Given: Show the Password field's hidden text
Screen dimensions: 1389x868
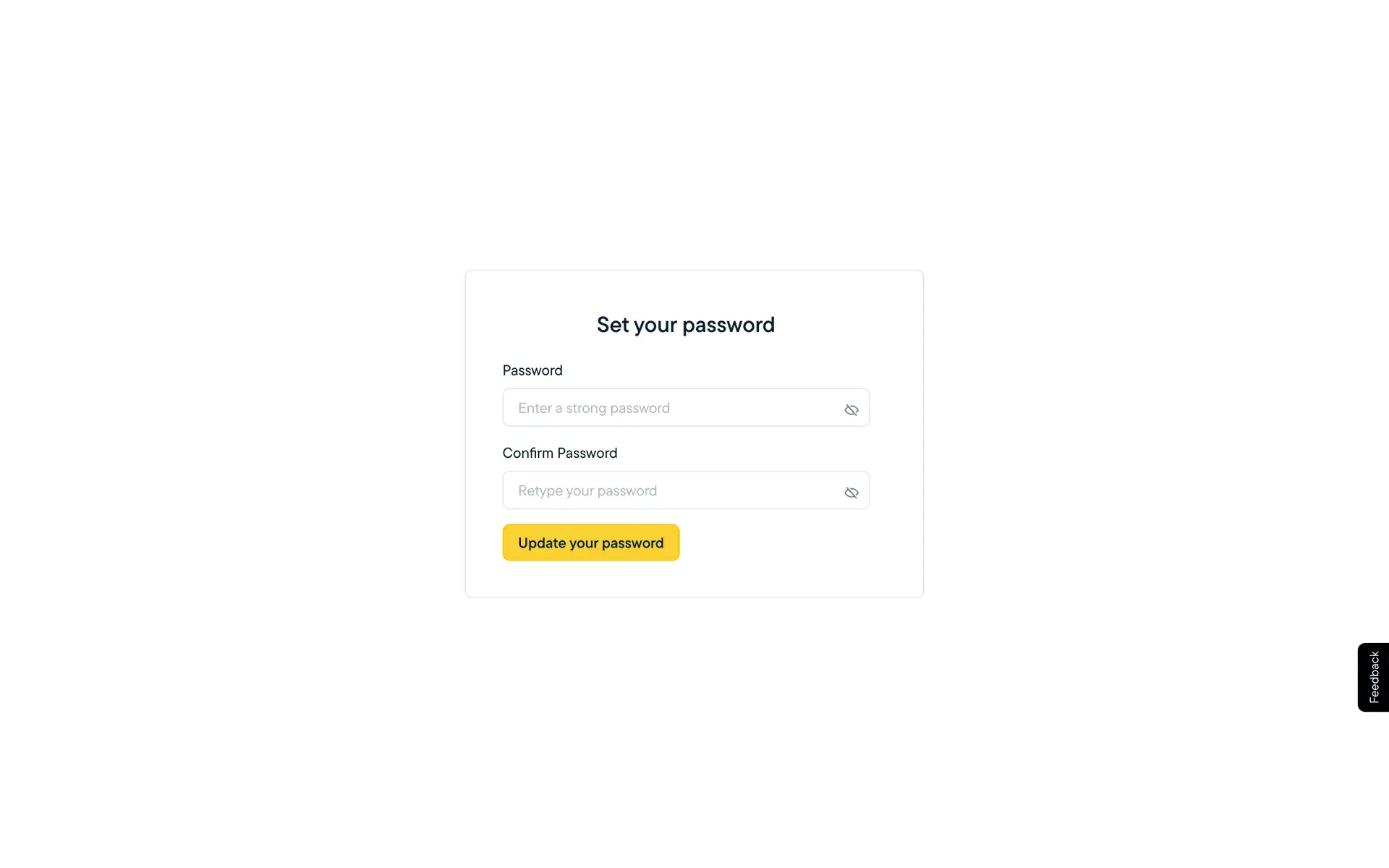Looking at the screenshot, I should pos(851,410).
